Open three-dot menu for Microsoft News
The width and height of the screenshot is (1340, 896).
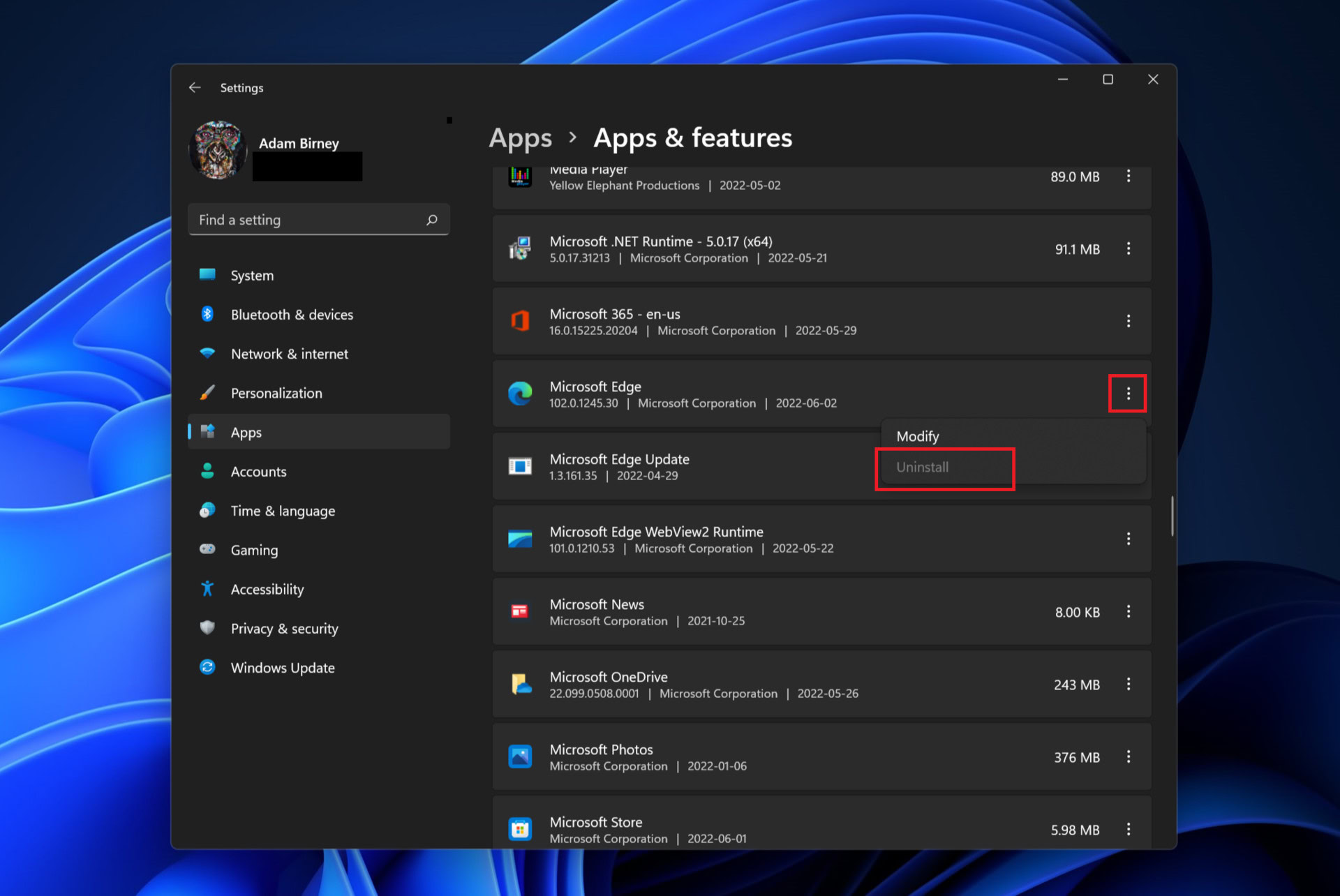click(x=1129, y=611)
